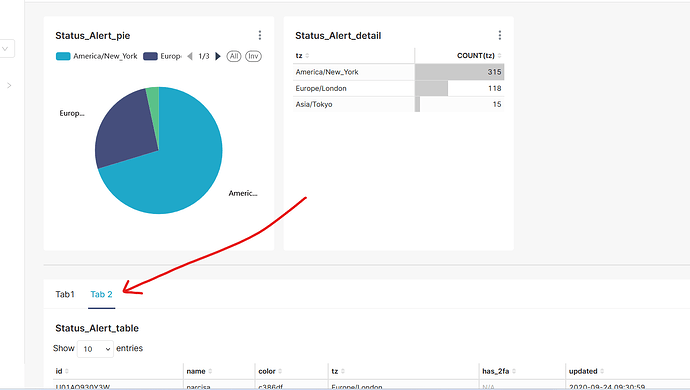
Task: Select America/New_York row in detail table
Action: 398,72
